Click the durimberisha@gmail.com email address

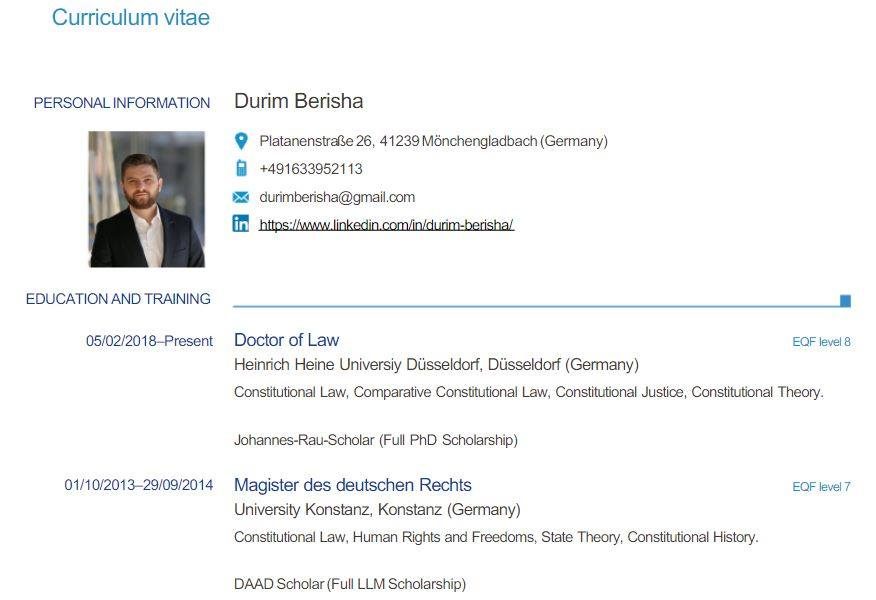[337, 197]
